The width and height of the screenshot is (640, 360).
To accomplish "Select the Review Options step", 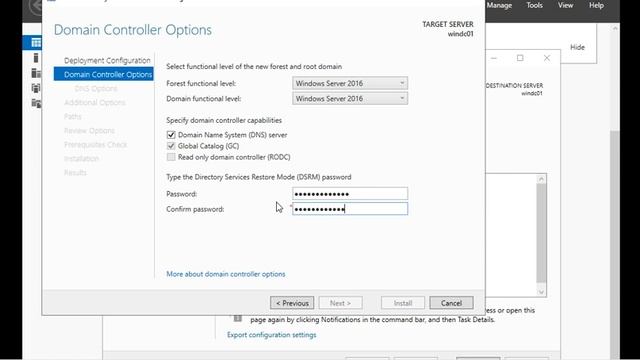I will pos(89,131).
